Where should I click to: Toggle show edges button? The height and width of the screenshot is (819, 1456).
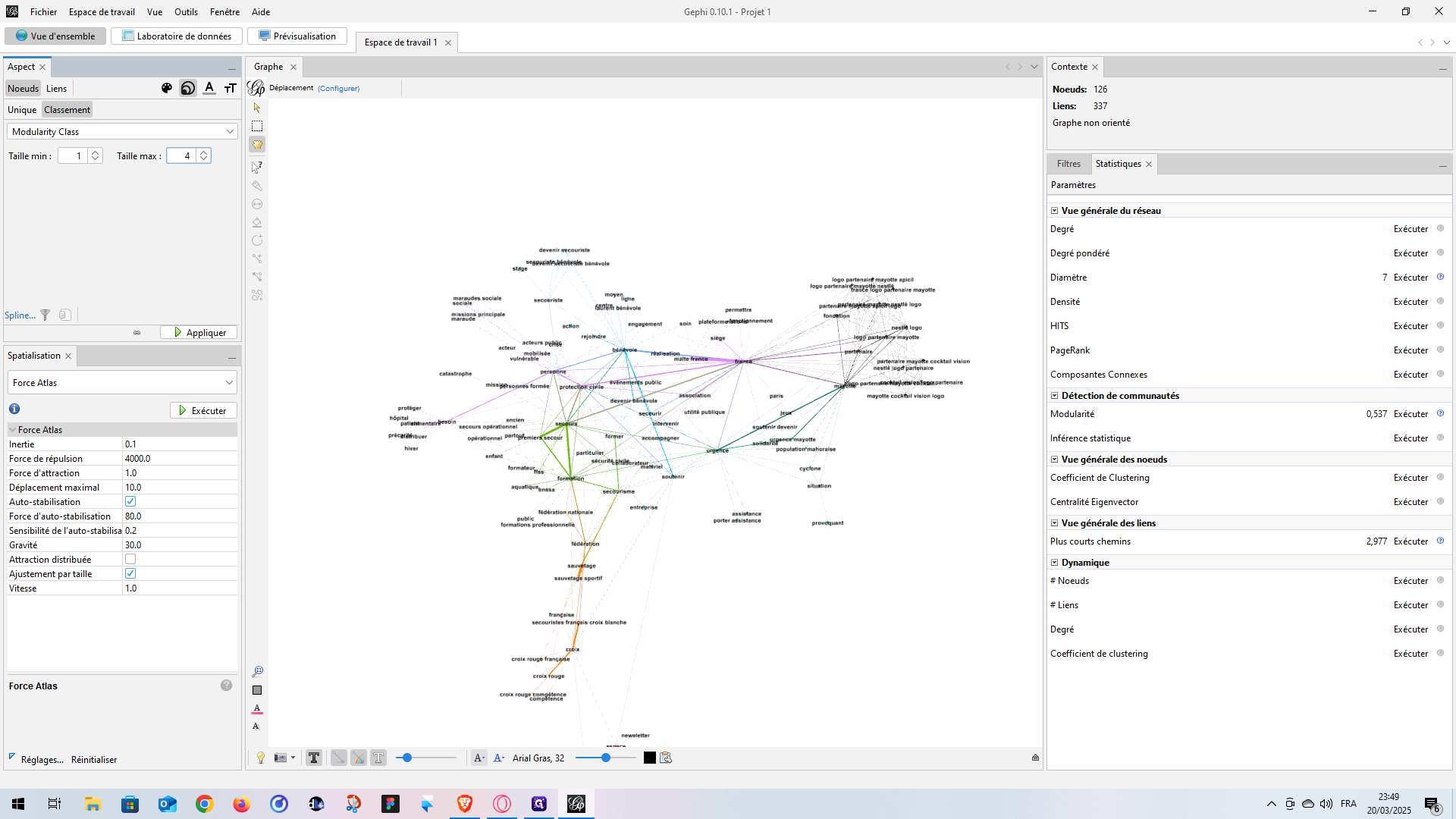pos(339,758)
